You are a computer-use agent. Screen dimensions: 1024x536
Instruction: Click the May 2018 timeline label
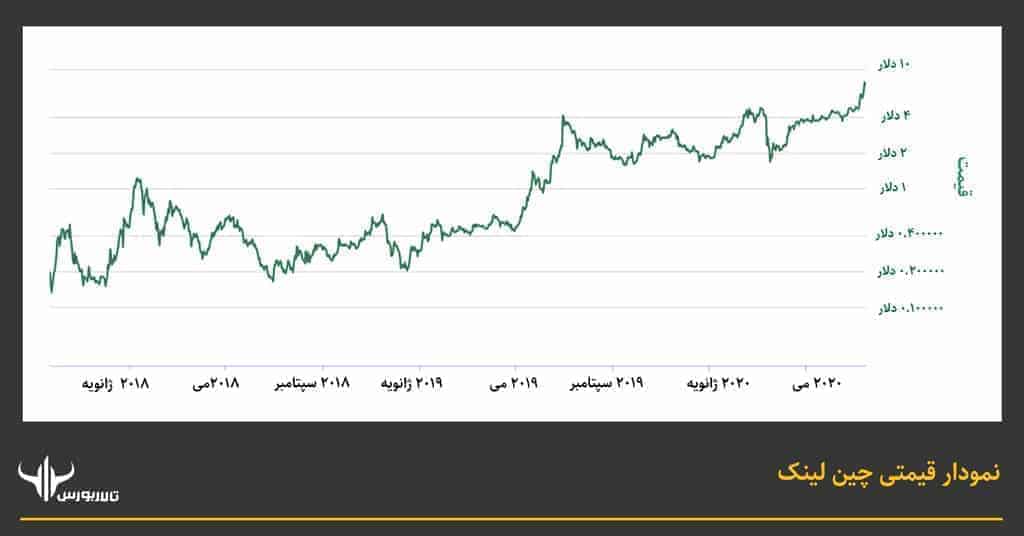click(216, 383)
